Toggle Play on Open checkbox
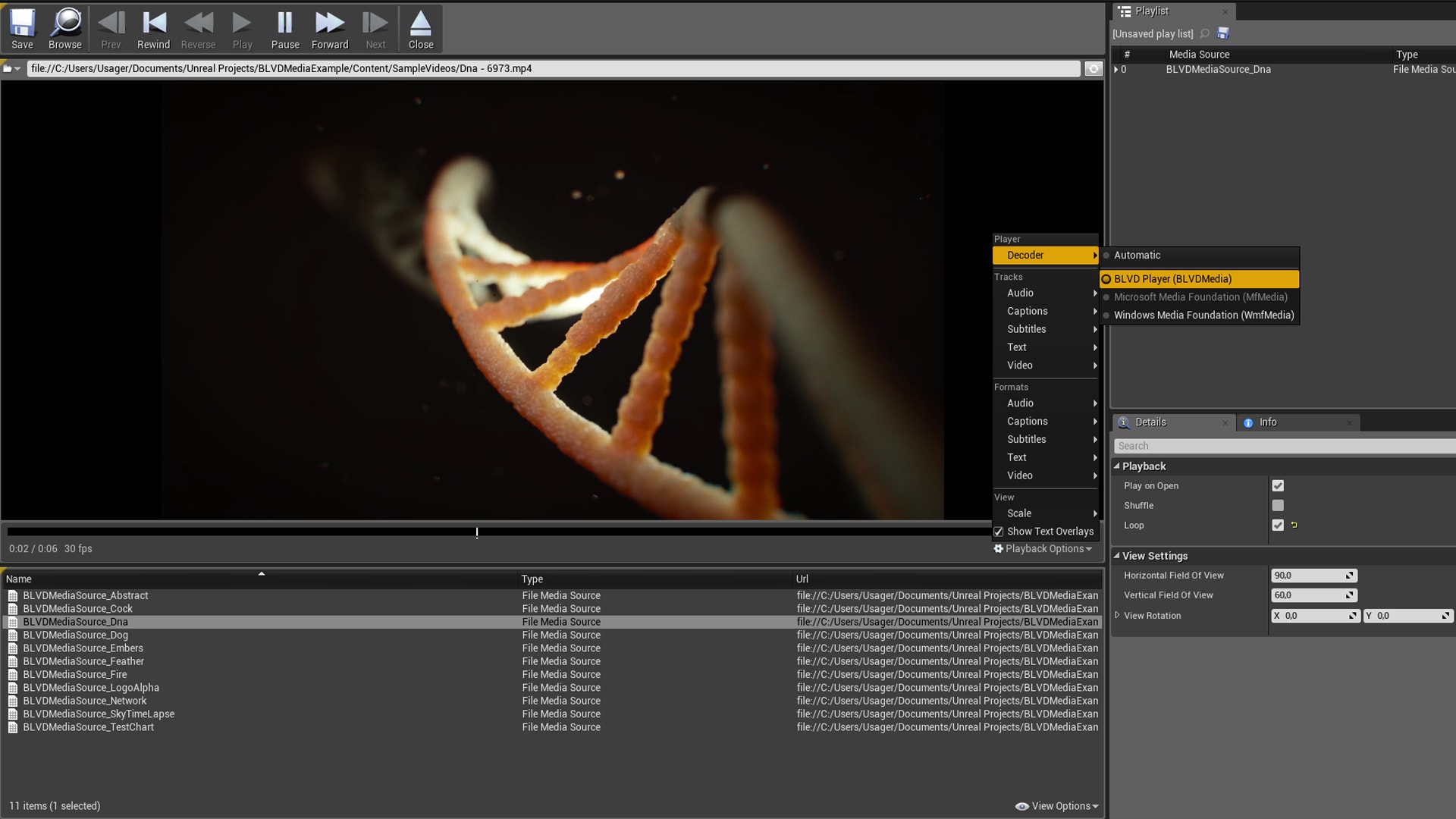The image size is (1456, 819). point(1278,486)
